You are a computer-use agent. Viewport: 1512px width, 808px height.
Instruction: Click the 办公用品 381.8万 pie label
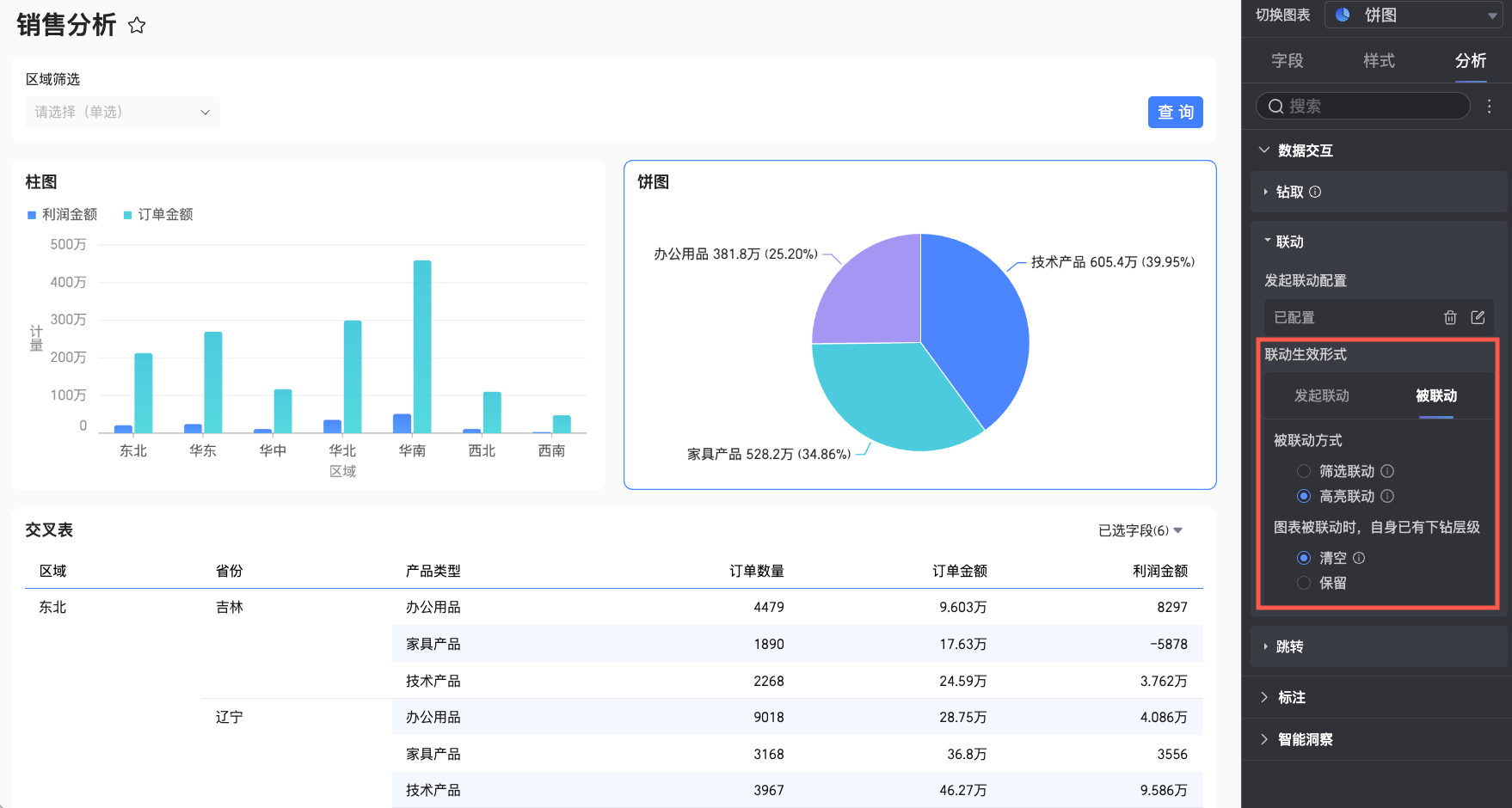point(735,254)
